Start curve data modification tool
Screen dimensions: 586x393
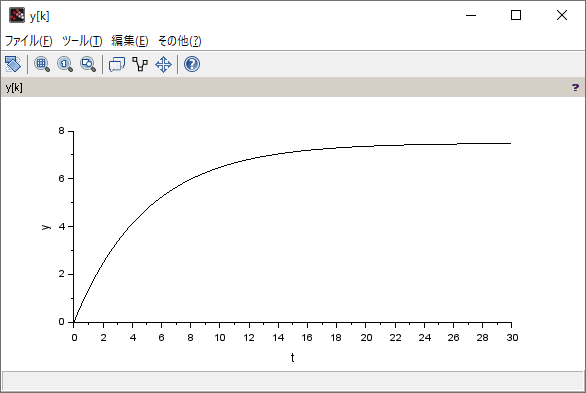140,64
